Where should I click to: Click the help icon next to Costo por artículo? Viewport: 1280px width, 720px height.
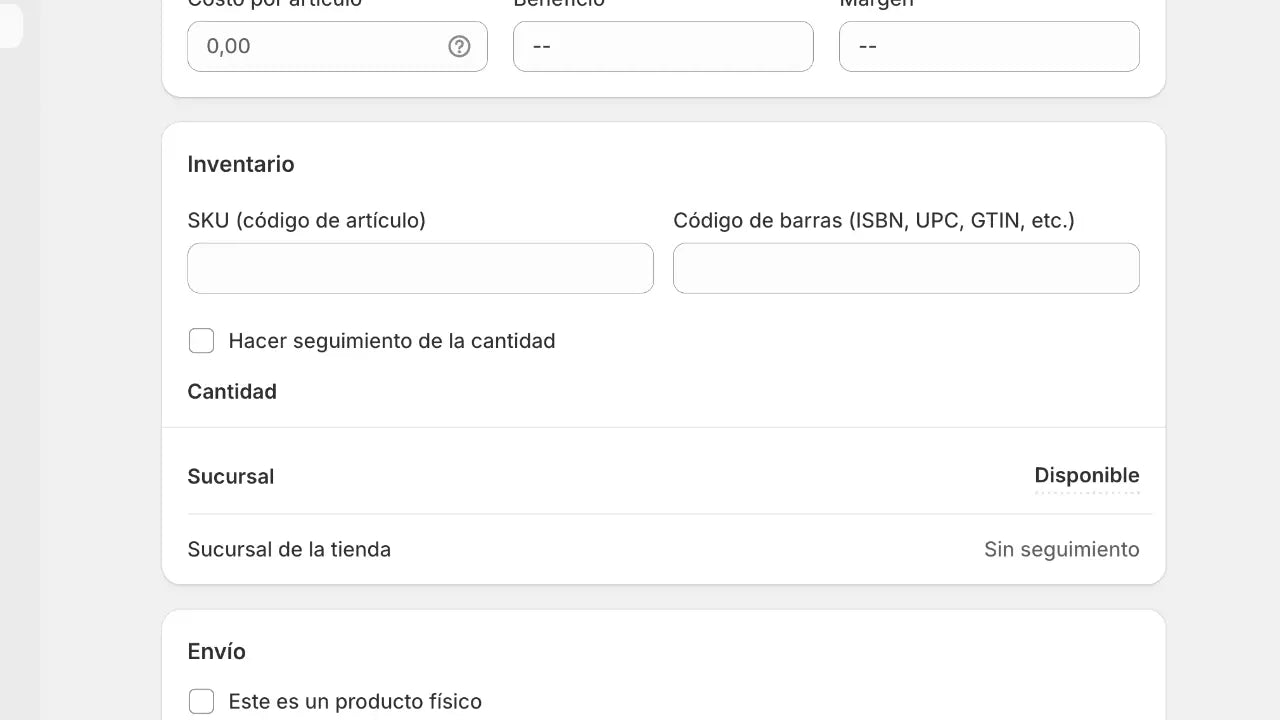(x=459, y=46)
